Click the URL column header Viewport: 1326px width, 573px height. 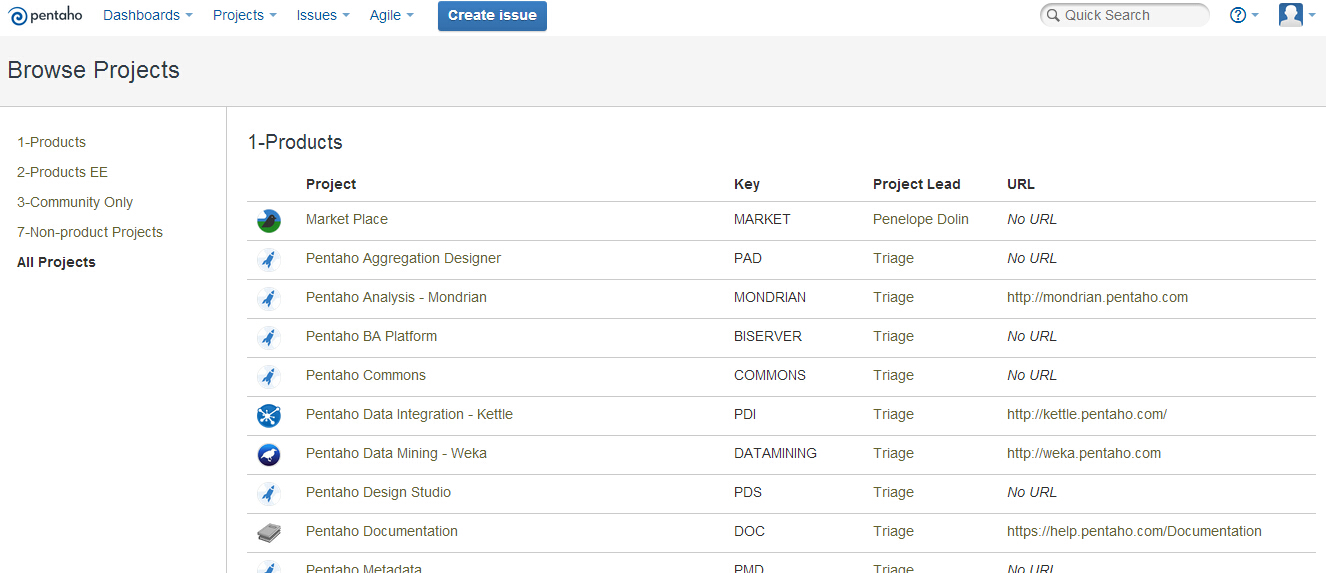[1021, 184]
